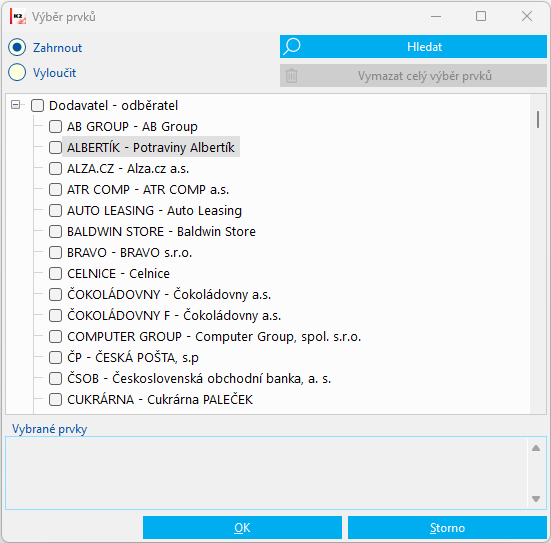Close the Výběr prvků window
The height and width of the screenshot is (543, 551).
point(526,16)
